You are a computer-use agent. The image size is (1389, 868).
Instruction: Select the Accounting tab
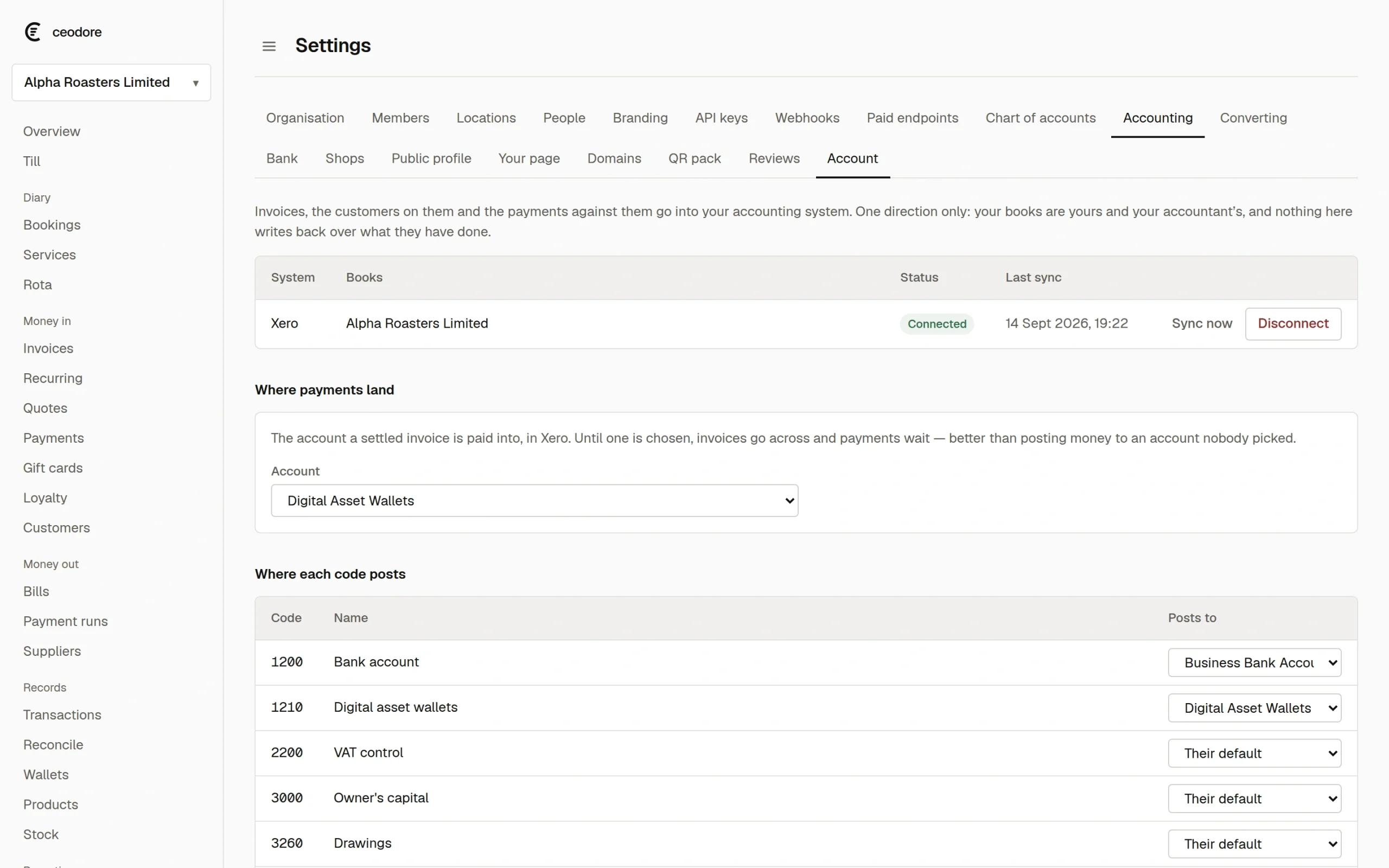1157,118
